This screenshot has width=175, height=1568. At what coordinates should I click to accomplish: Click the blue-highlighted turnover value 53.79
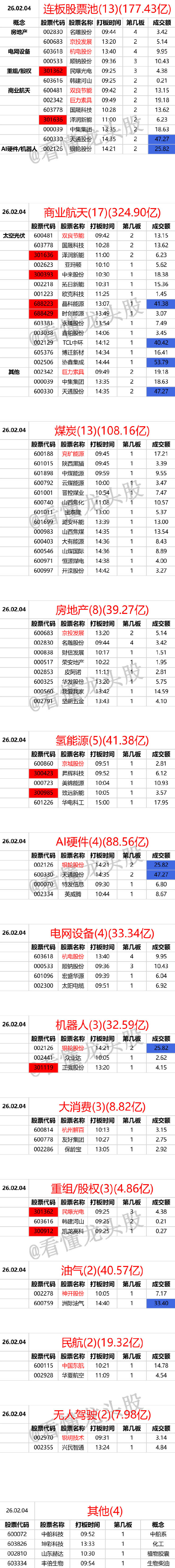161,362
